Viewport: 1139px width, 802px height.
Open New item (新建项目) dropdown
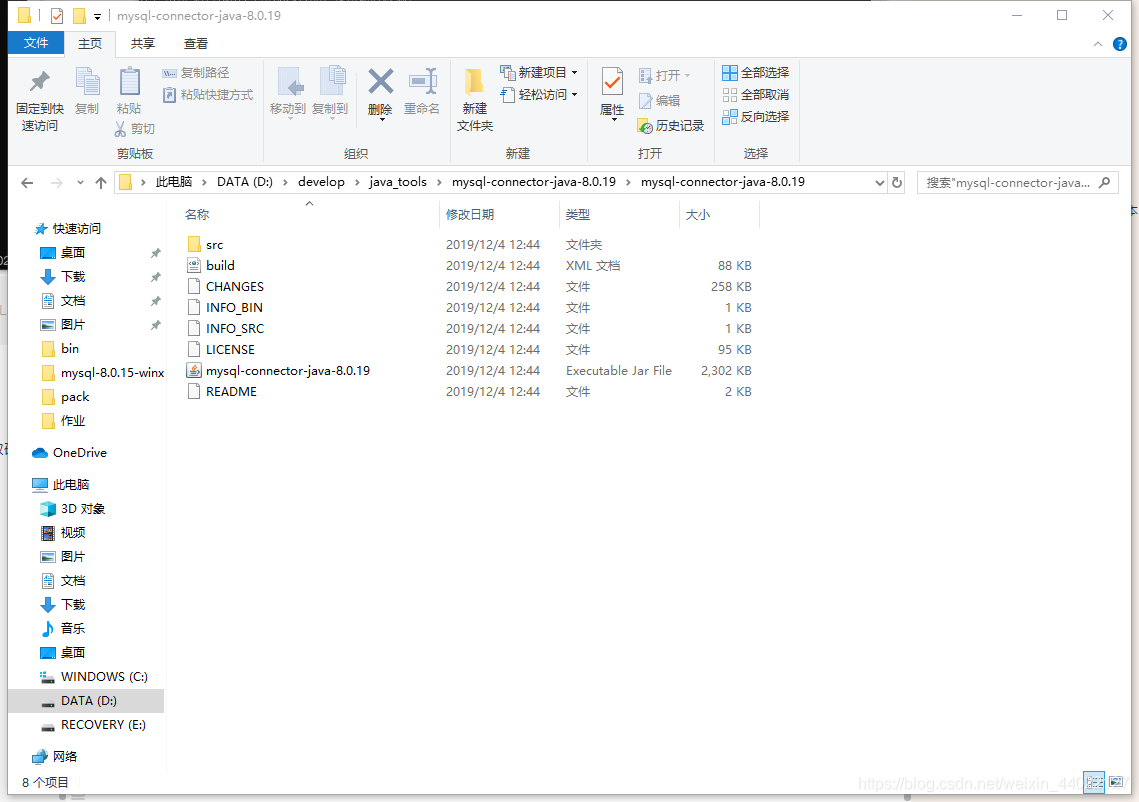pos(538,73)
